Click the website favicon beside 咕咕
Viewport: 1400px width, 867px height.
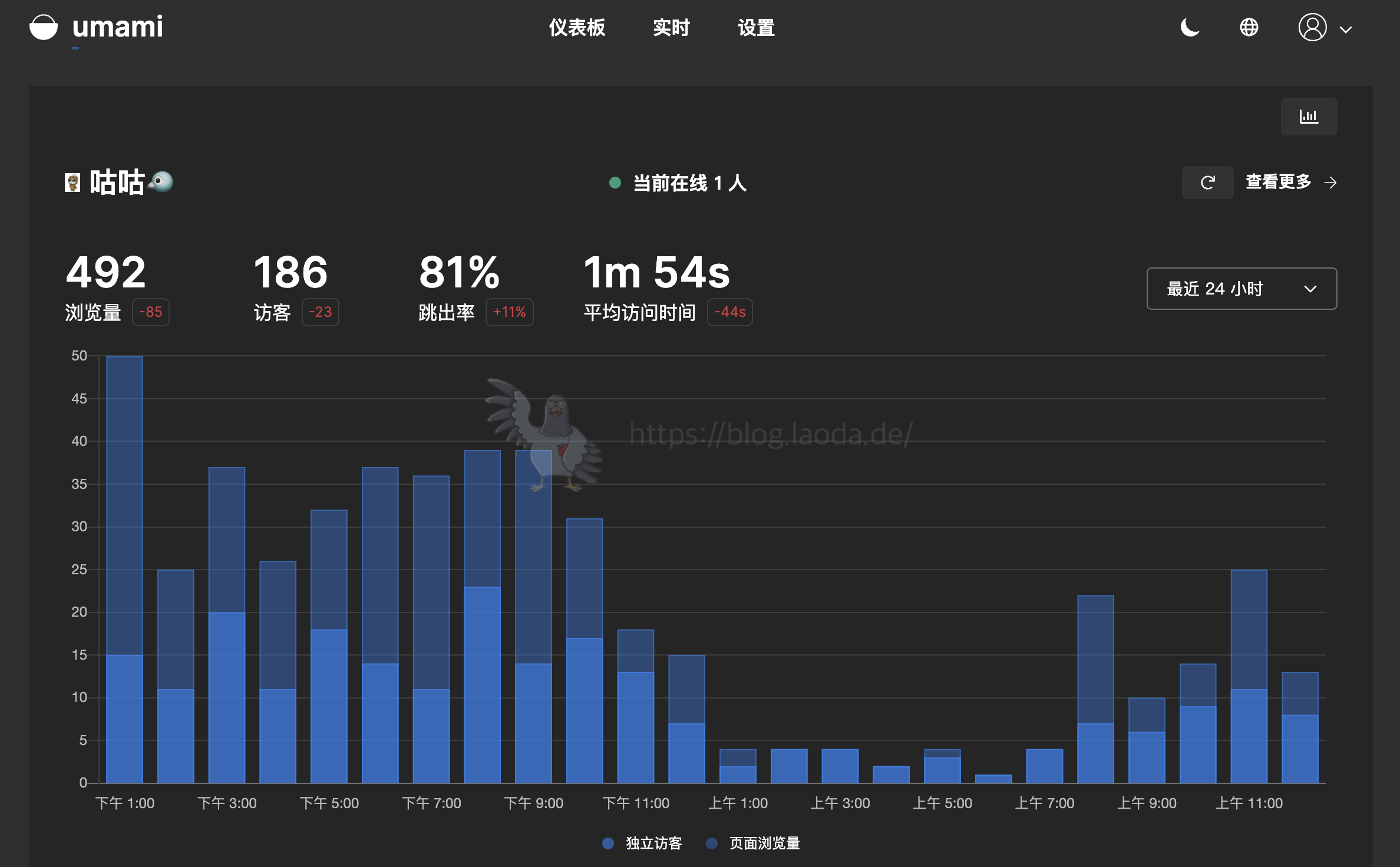pyautogui.click(x=72, y=183)
